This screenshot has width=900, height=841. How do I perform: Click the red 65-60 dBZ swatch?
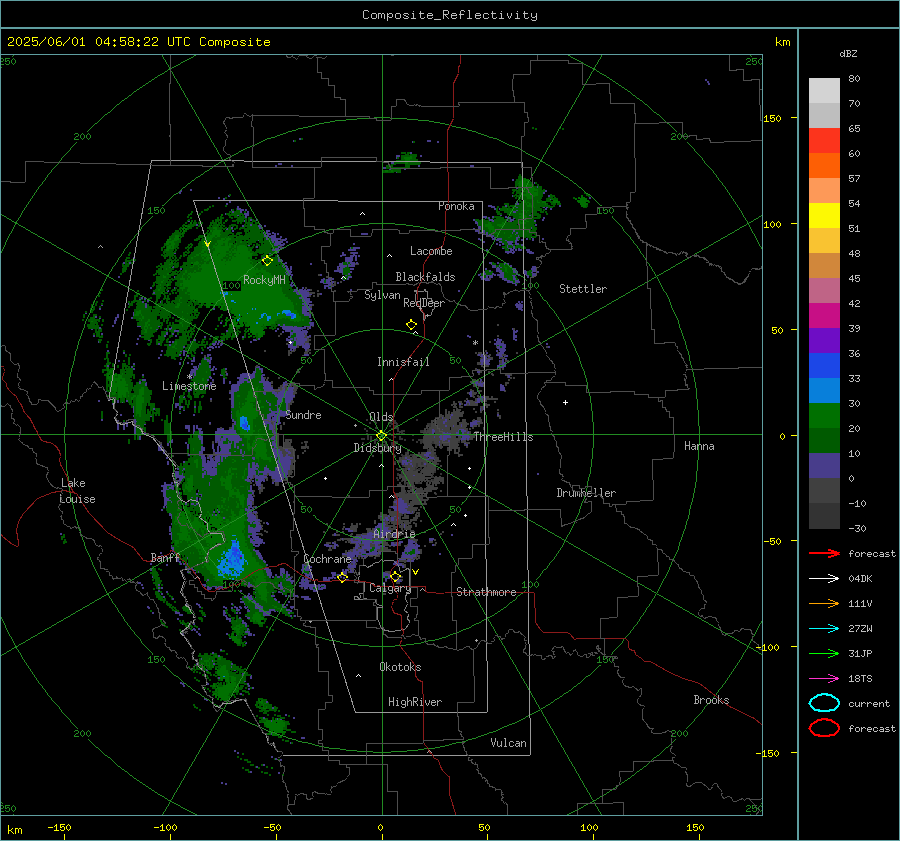point(824,141)
